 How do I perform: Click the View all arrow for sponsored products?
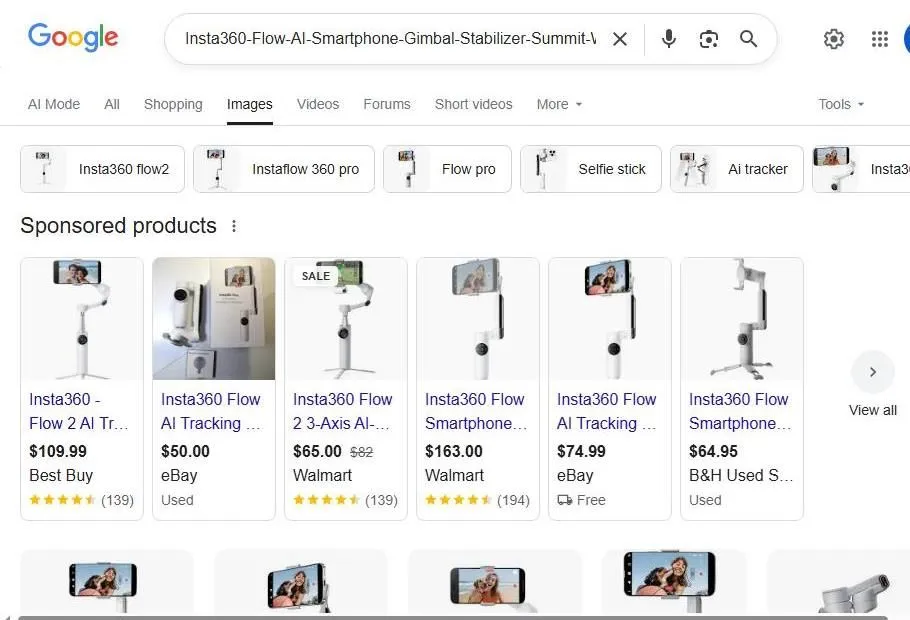point(872,371)
